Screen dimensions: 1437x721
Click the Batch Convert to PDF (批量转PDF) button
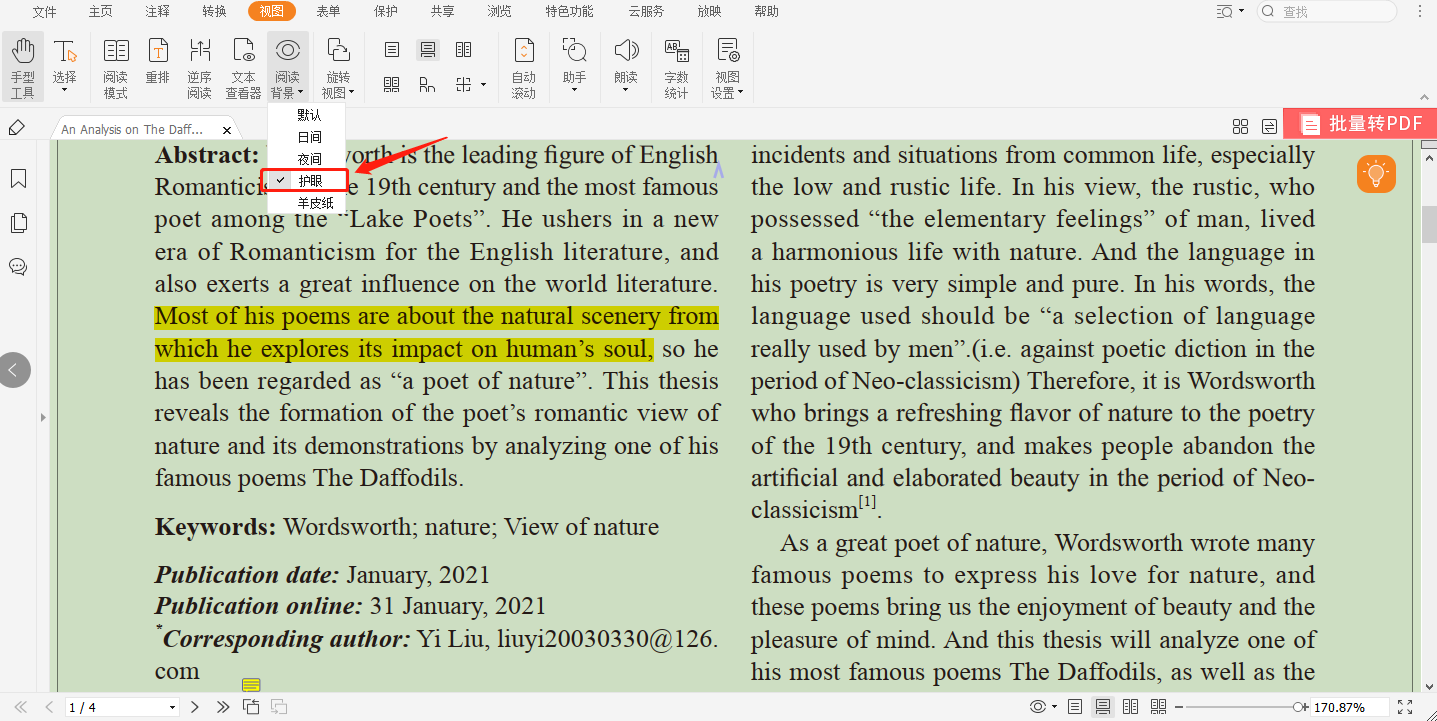click(1360, 124)
